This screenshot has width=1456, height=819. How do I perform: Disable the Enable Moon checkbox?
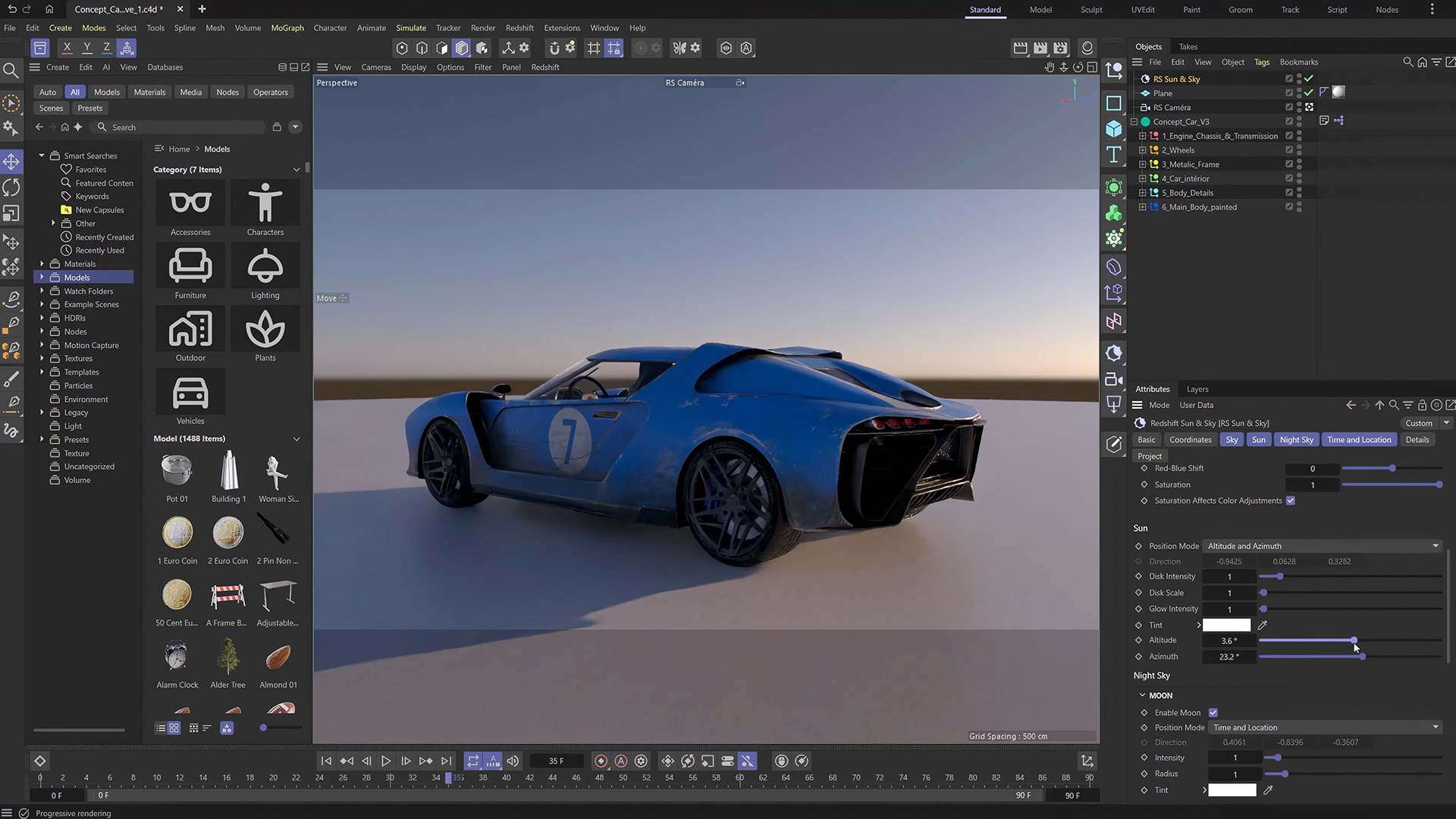[1213, 713]
